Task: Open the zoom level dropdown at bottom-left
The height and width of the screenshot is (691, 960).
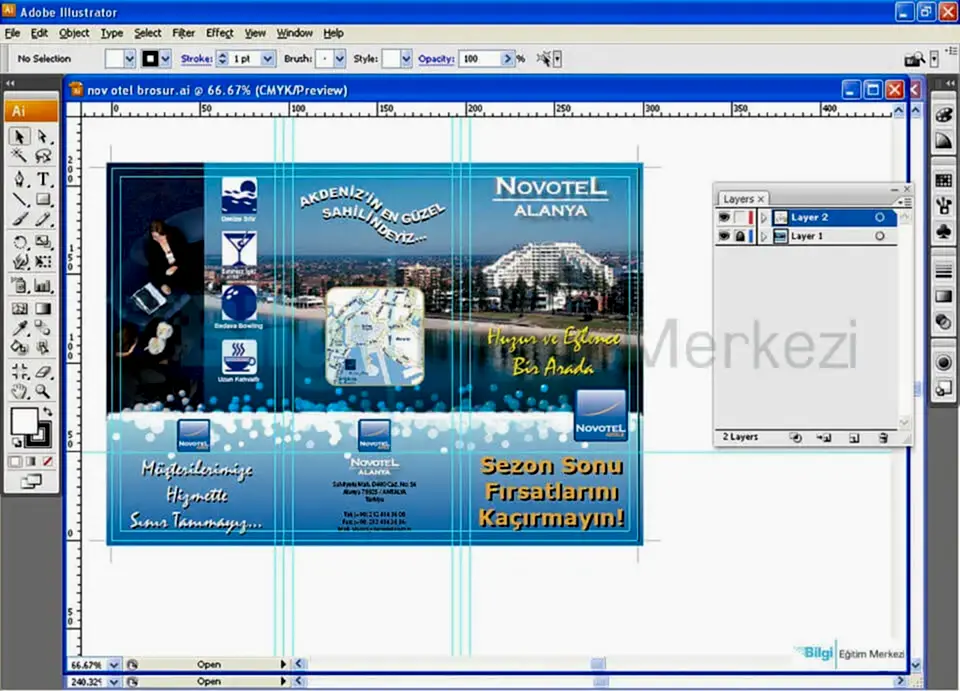Action: click(x=113, y=664)
